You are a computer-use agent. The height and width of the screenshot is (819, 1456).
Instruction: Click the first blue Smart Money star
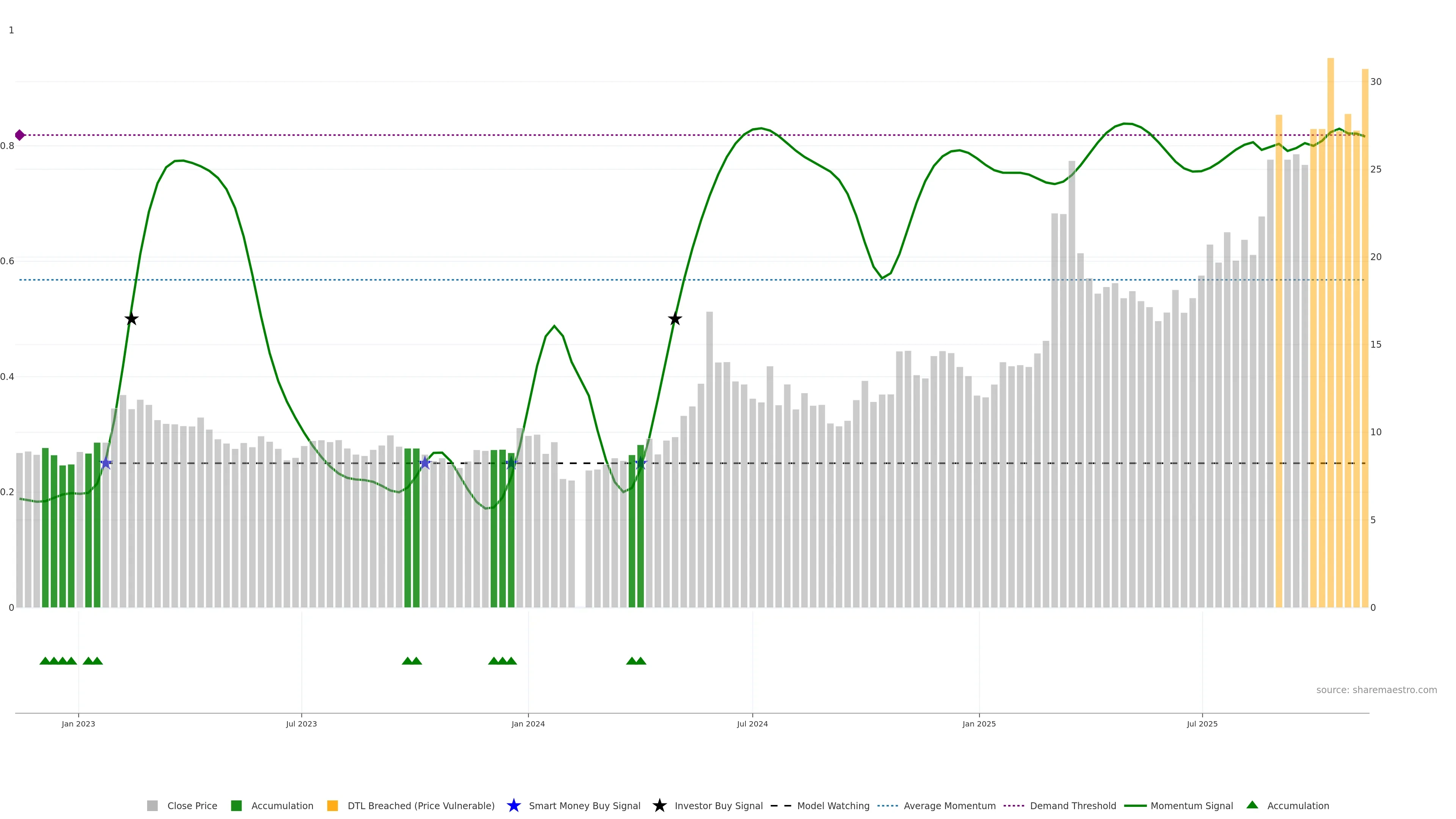click(x=106, y=463)
